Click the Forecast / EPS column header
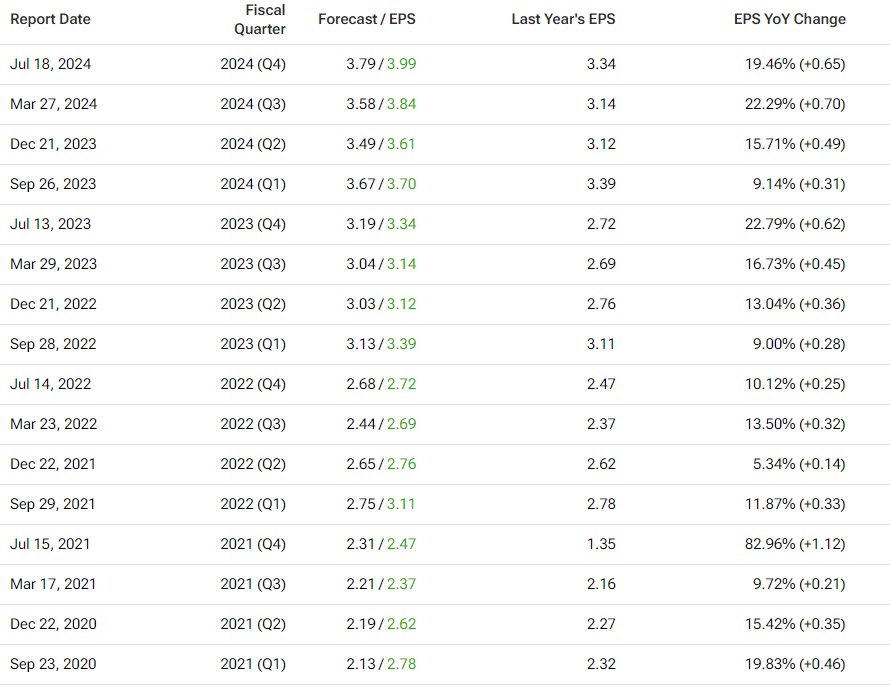Viewport: 890px width, 687px height. click(366, 19)
